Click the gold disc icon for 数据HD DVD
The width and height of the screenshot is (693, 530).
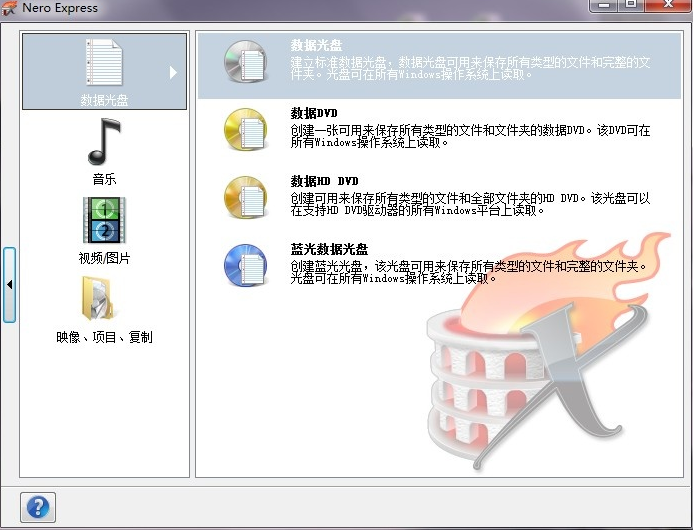[x=244, y=196]
